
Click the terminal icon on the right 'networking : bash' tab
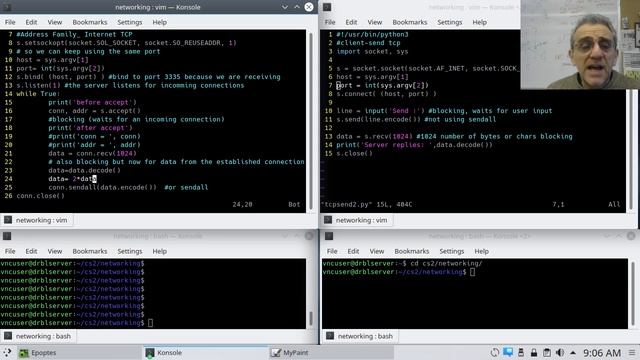[330, 336]
